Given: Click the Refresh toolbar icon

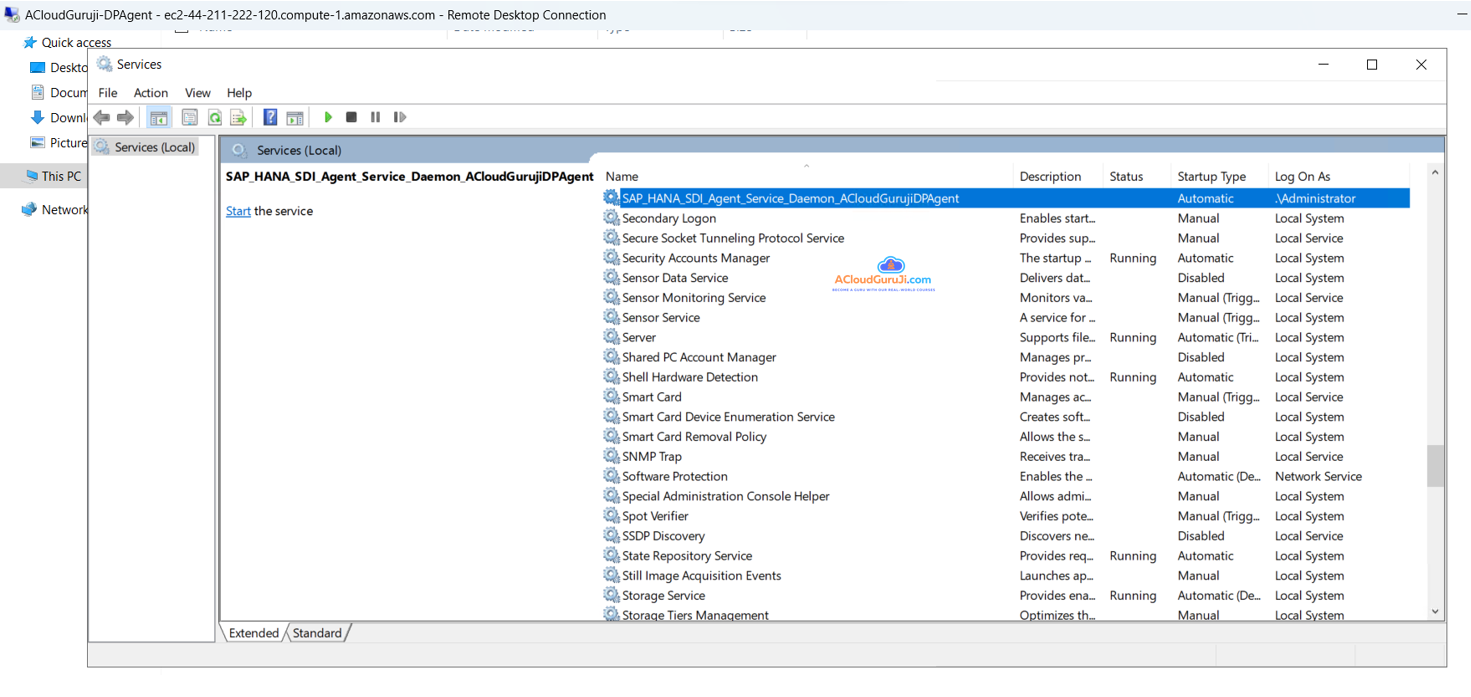Looking at the screenshot, I should 214,118.
